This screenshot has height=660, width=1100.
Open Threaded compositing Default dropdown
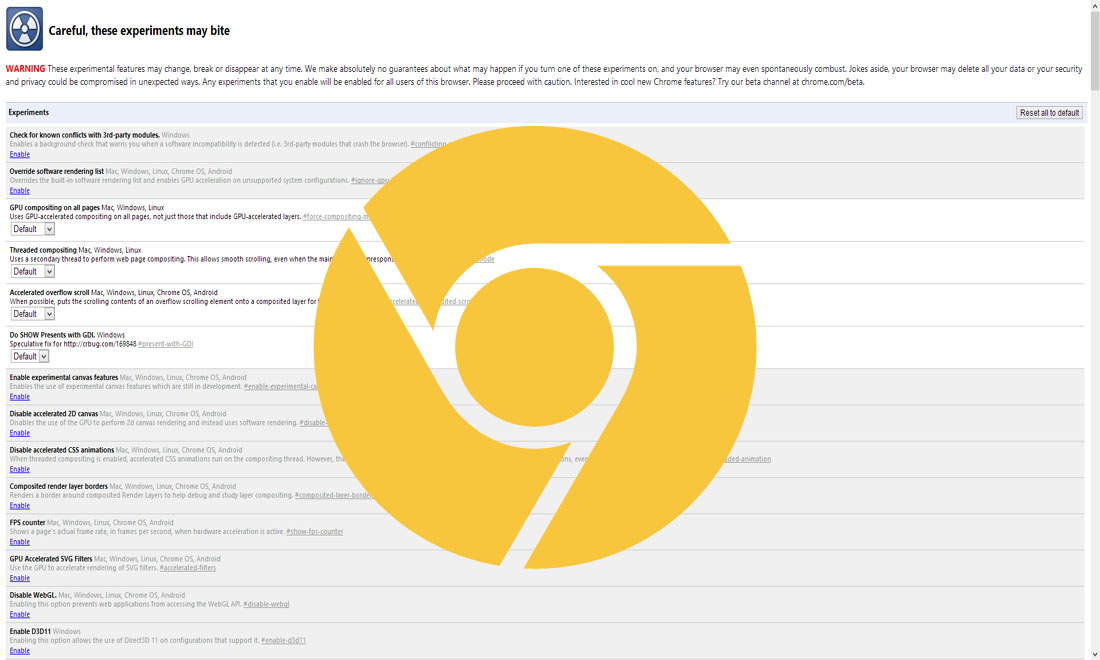point(32,271)
